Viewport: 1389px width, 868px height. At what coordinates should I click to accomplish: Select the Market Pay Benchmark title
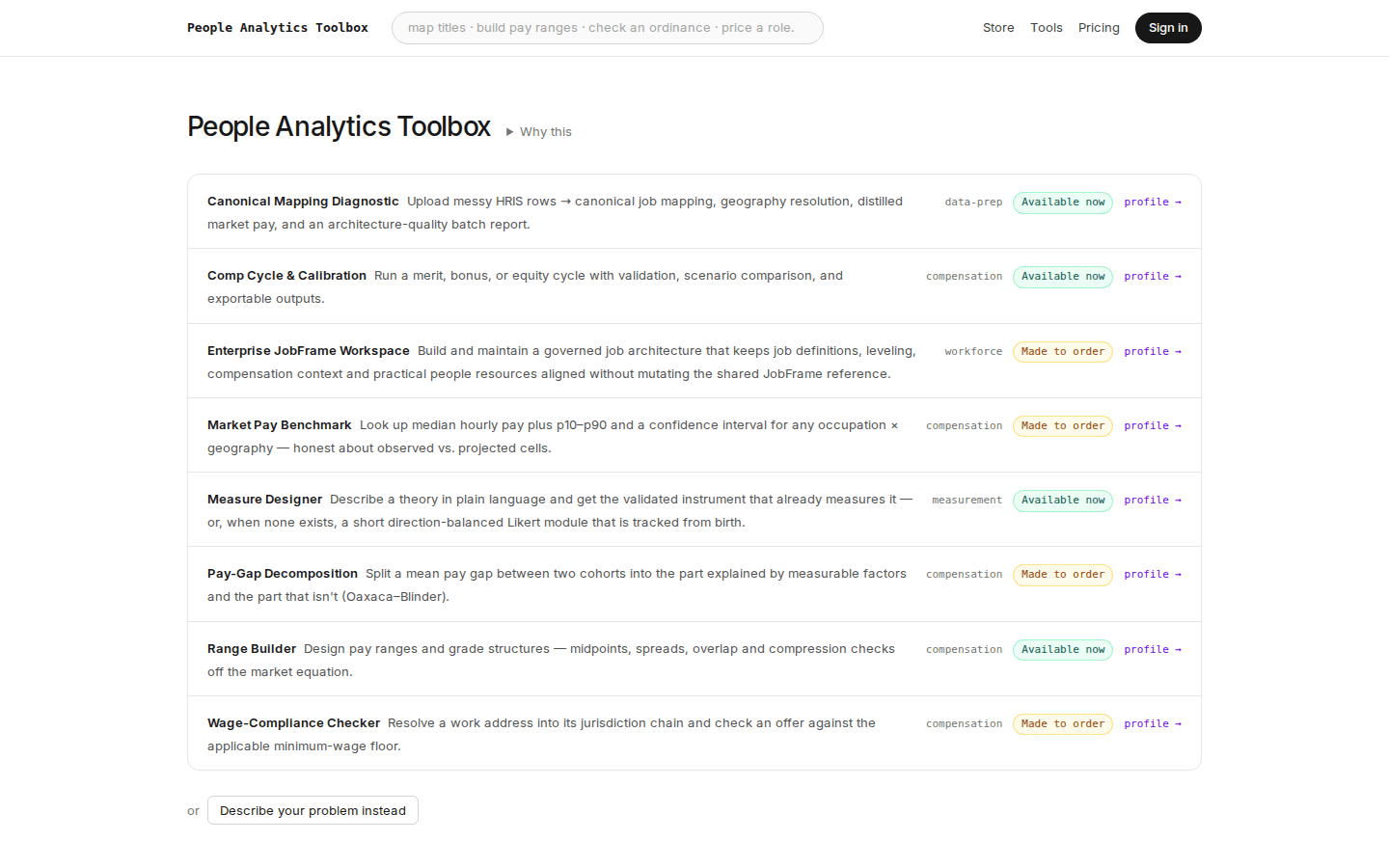[280, 425]
